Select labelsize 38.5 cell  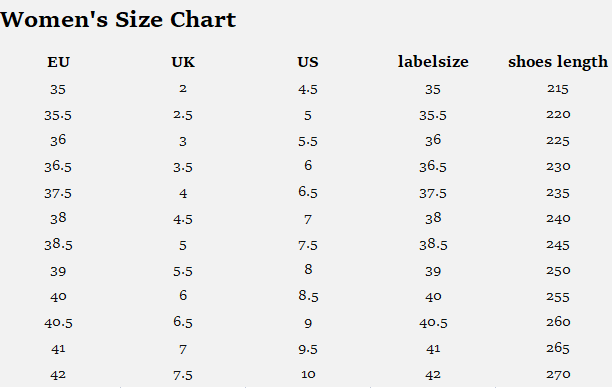coord(433,244)
